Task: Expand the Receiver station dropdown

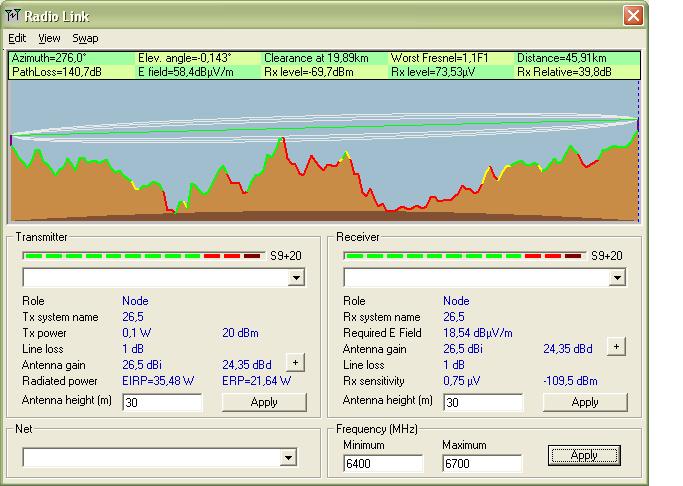Action: click(617, 277)
